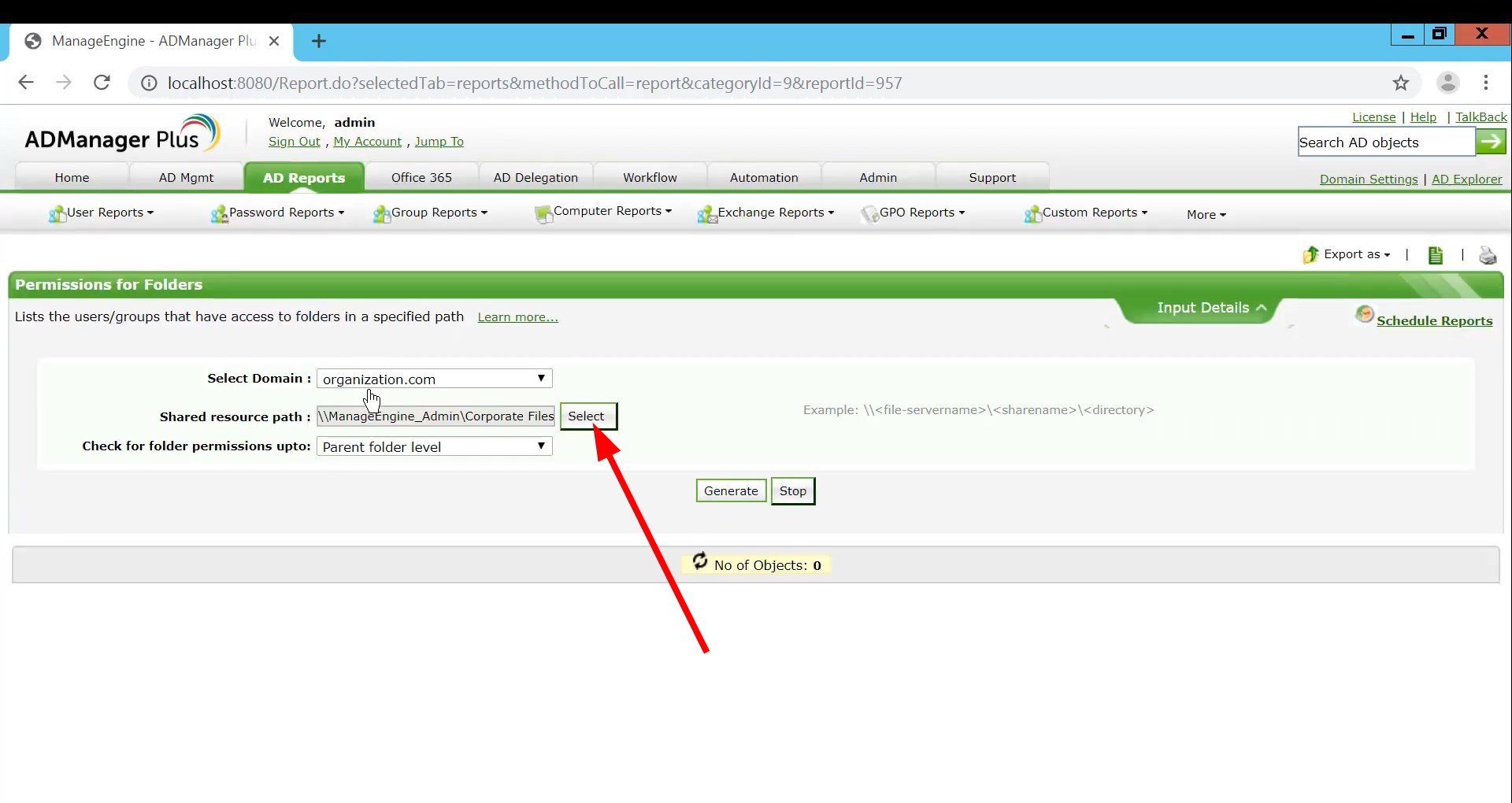Click the browser forward arrow
1512x803 pixels.
[x=64, y=83]
